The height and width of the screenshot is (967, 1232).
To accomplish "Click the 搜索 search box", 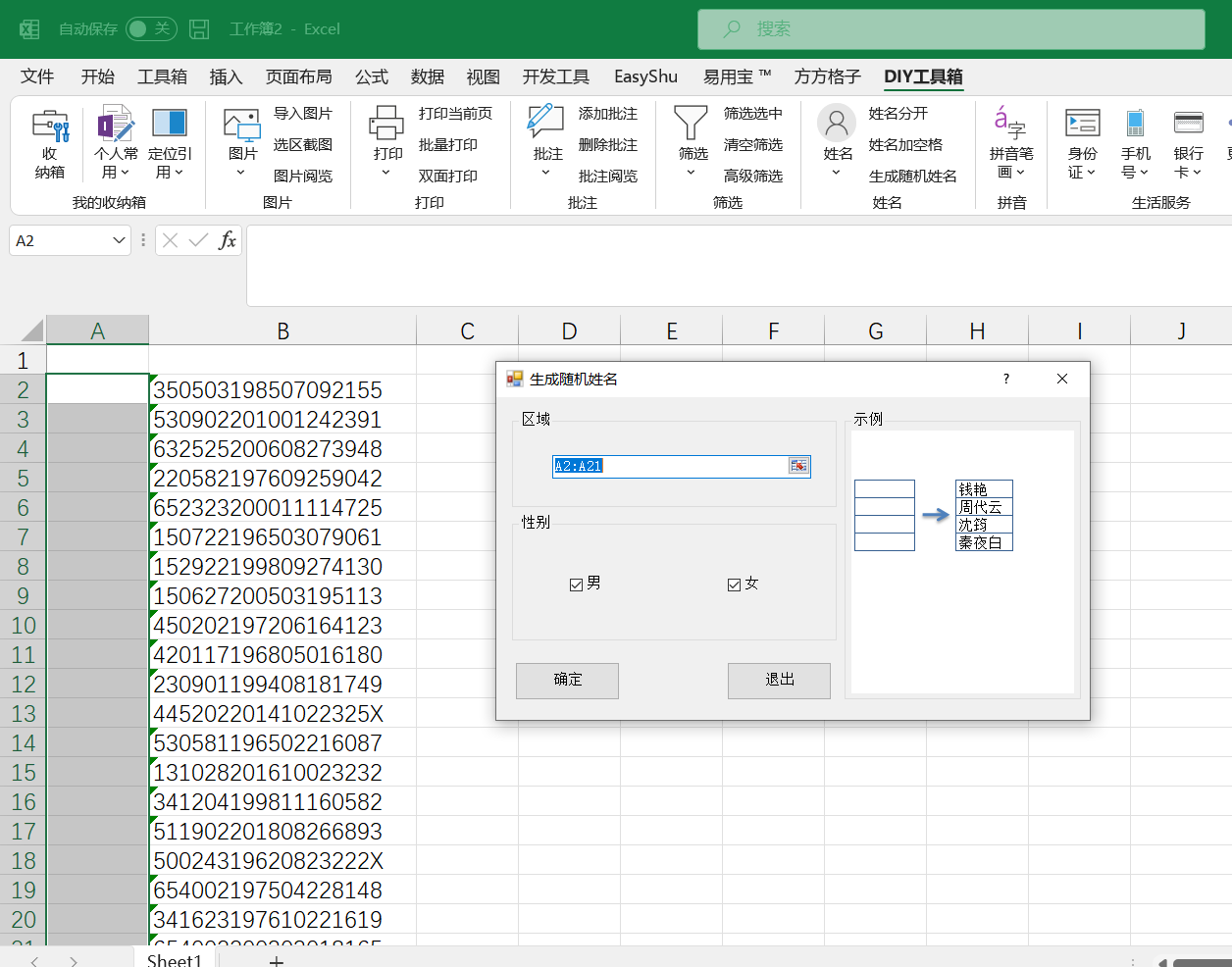I will (950, 29).
